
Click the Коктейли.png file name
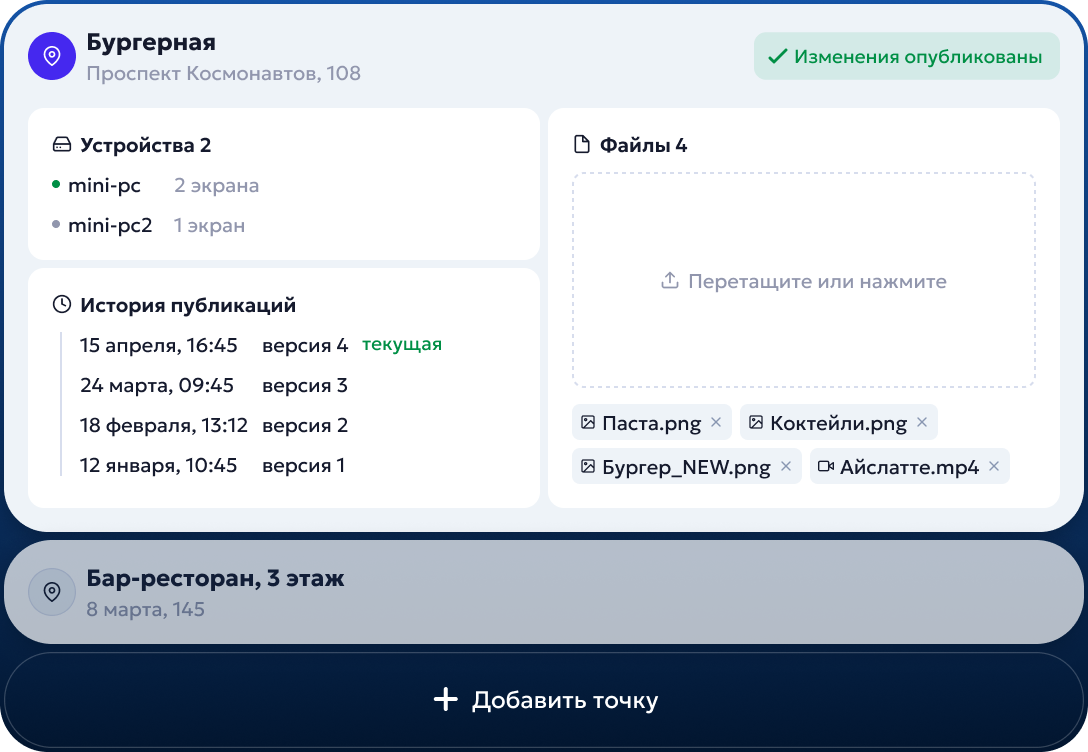[838, 423]
